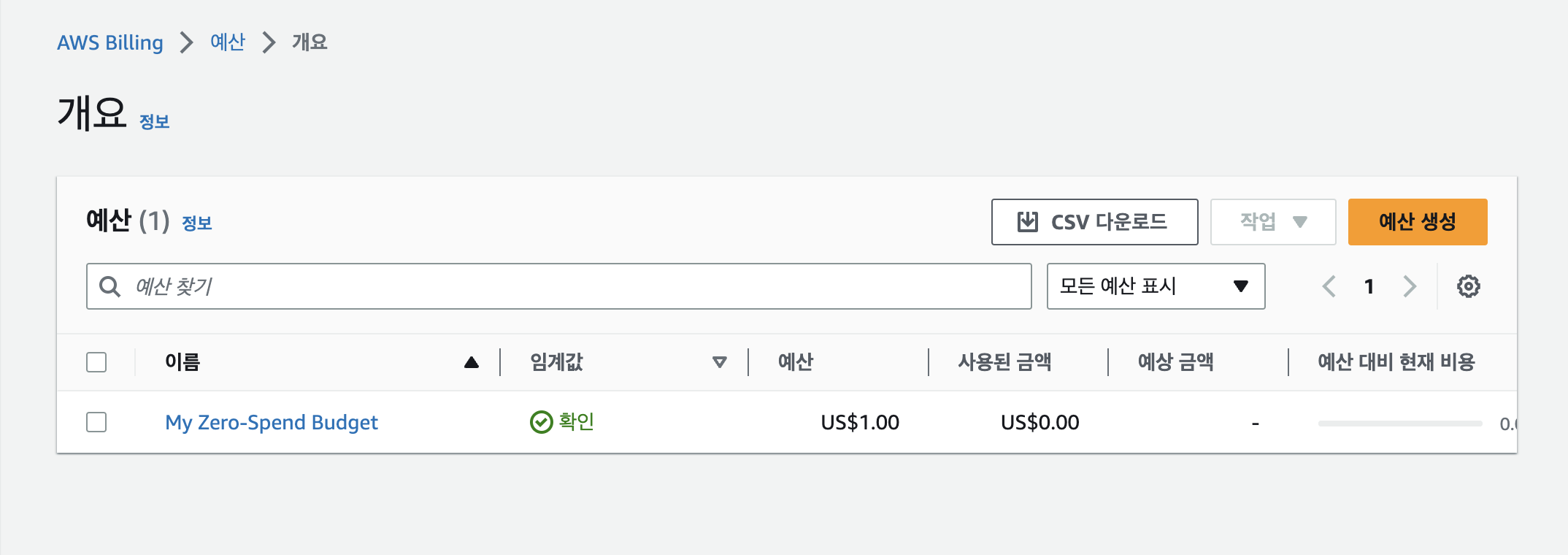Click the CSV download icon
This screenshot has height=555, width=1568.
[1028, 222]
